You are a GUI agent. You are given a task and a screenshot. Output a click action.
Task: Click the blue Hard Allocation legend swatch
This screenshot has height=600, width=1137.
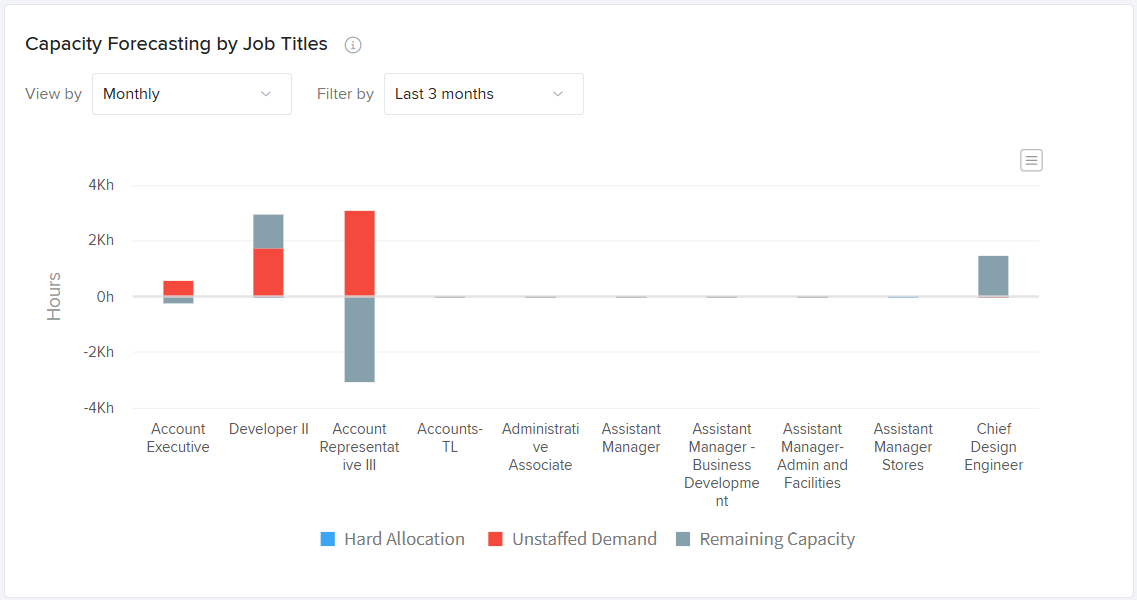click(x=328, y=539)
